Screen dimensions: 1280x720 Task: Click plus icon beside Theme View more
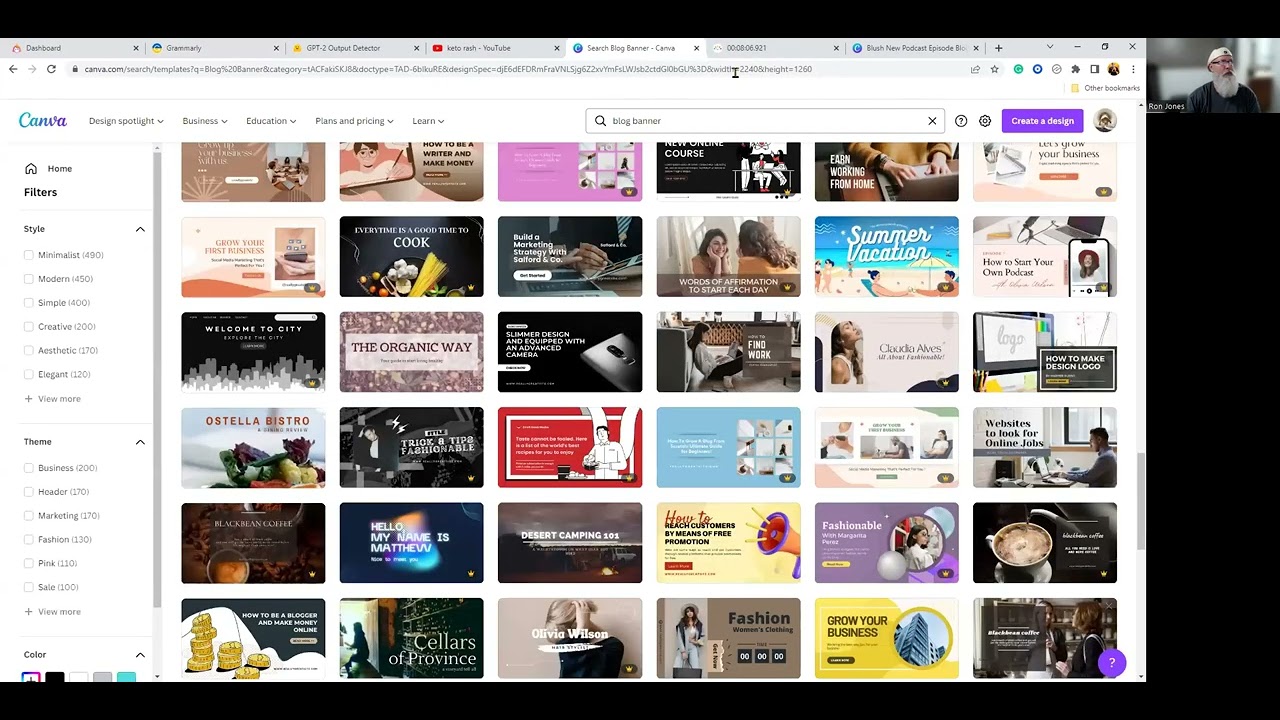tap(28, 612)
